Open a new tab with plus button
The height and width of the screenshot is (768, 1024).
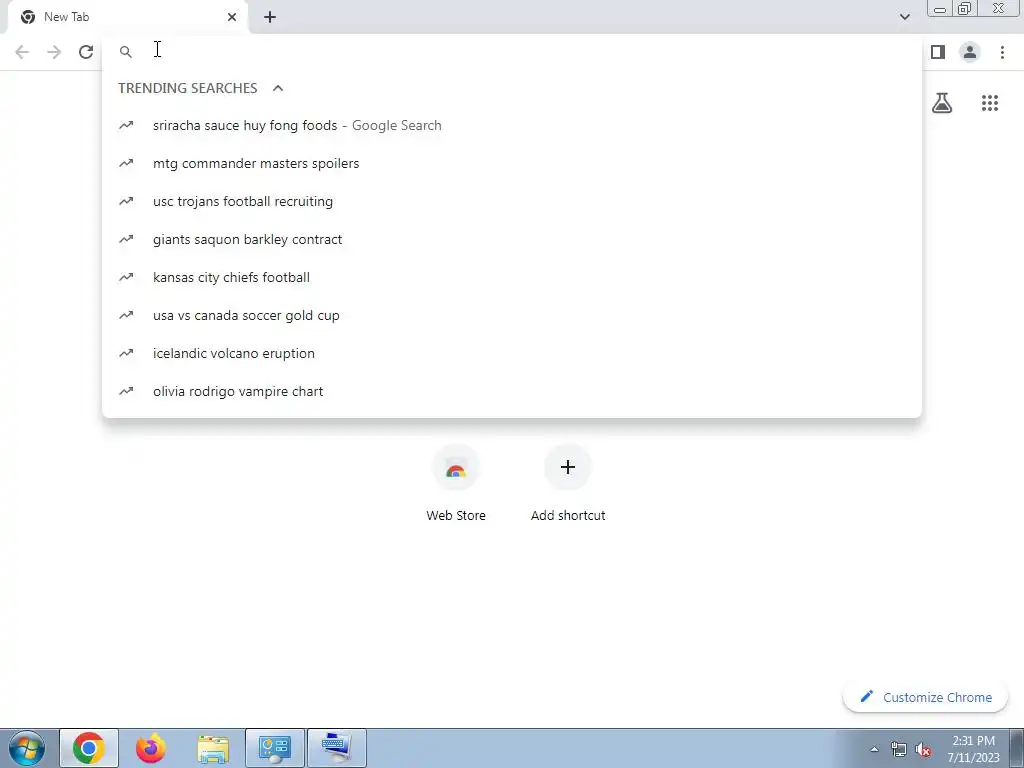pyautogui.click(x=270, y=17)
